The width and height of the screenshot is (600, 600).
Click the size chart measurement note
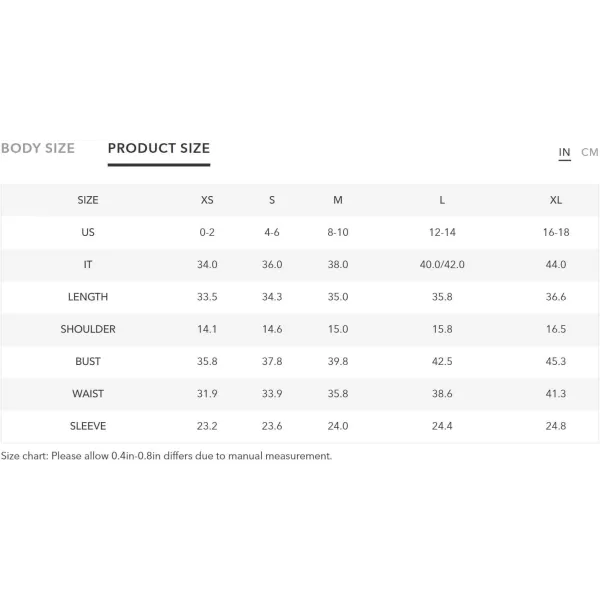tap(166, 456)
